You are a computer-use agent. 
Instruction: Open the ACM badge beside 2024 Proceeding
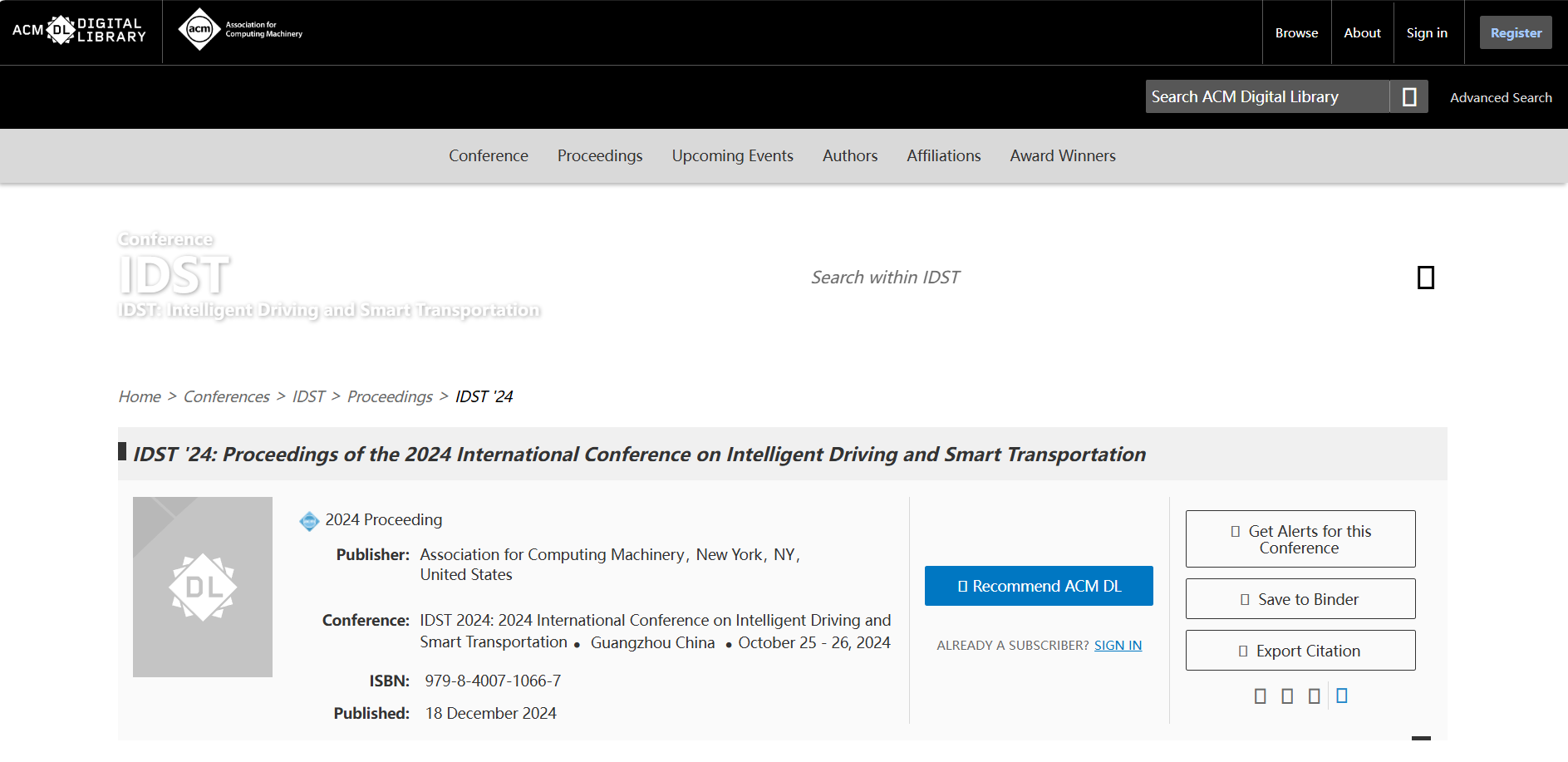click(309, 521)
